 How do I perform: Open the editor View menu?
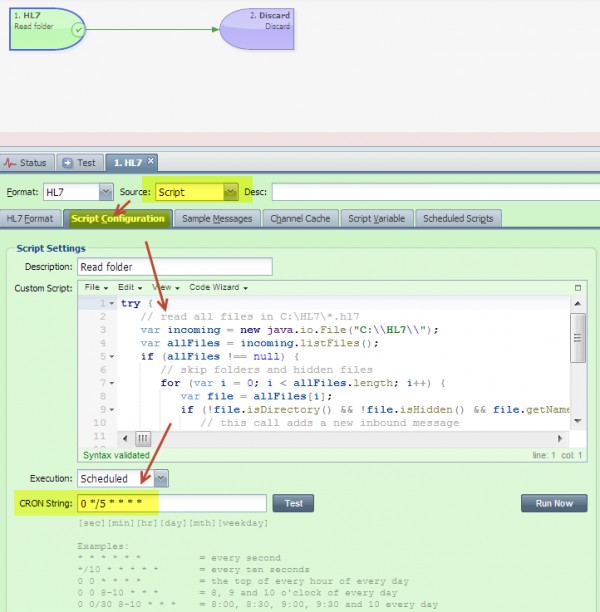[x=166, y=287]
